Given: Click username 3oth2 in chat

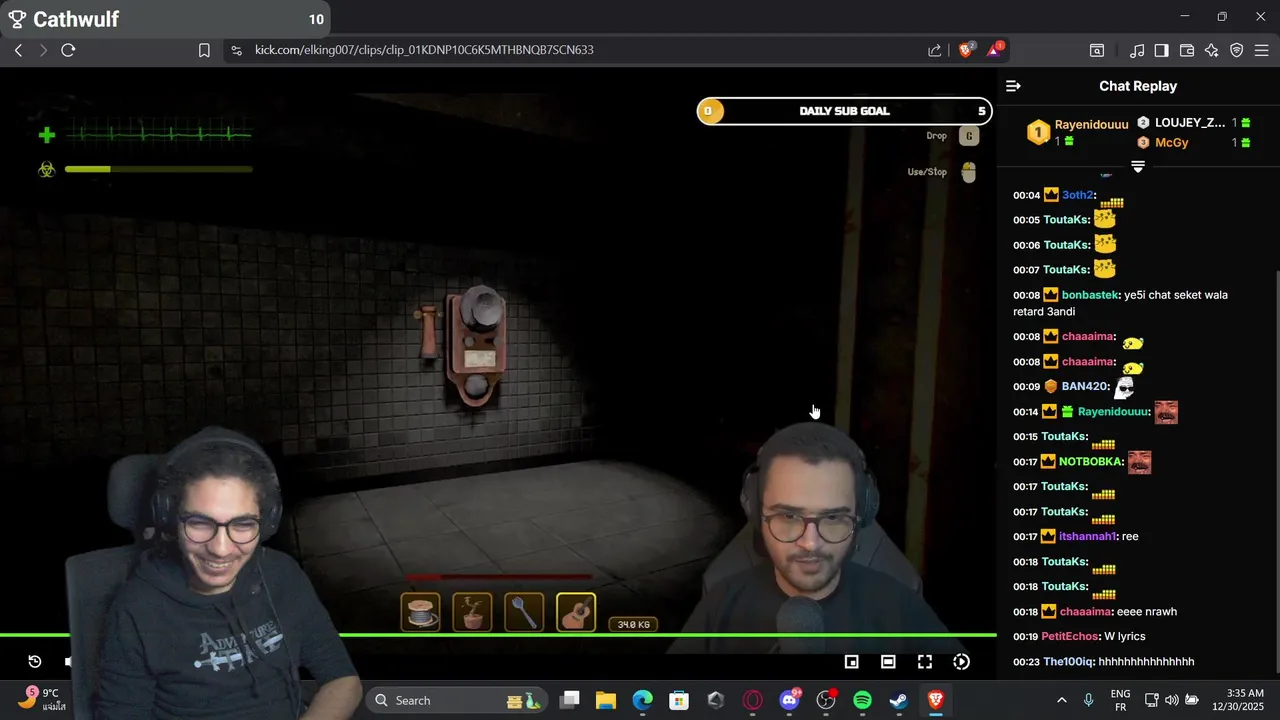Looking at the screenshot, I should tap(1077, 195).
